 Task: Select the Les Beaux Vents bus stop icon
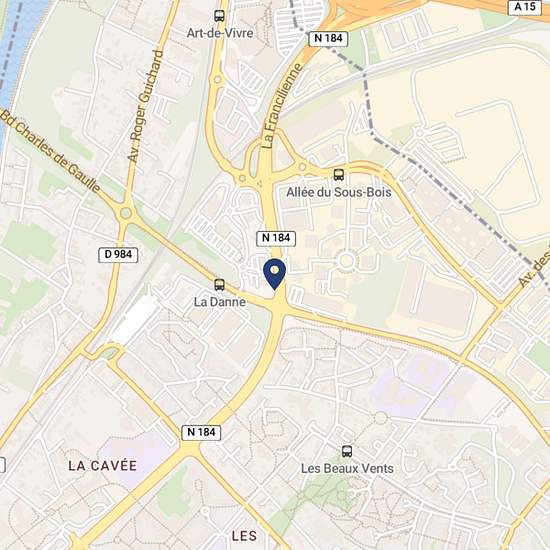point(347,451)
